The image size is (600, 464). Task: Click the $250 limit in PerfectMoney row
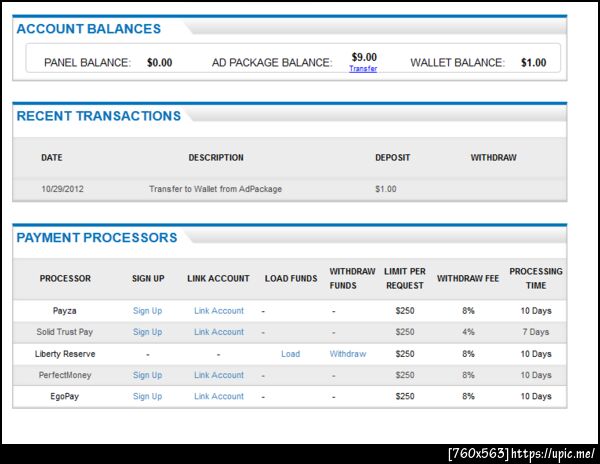click(405, 375)
